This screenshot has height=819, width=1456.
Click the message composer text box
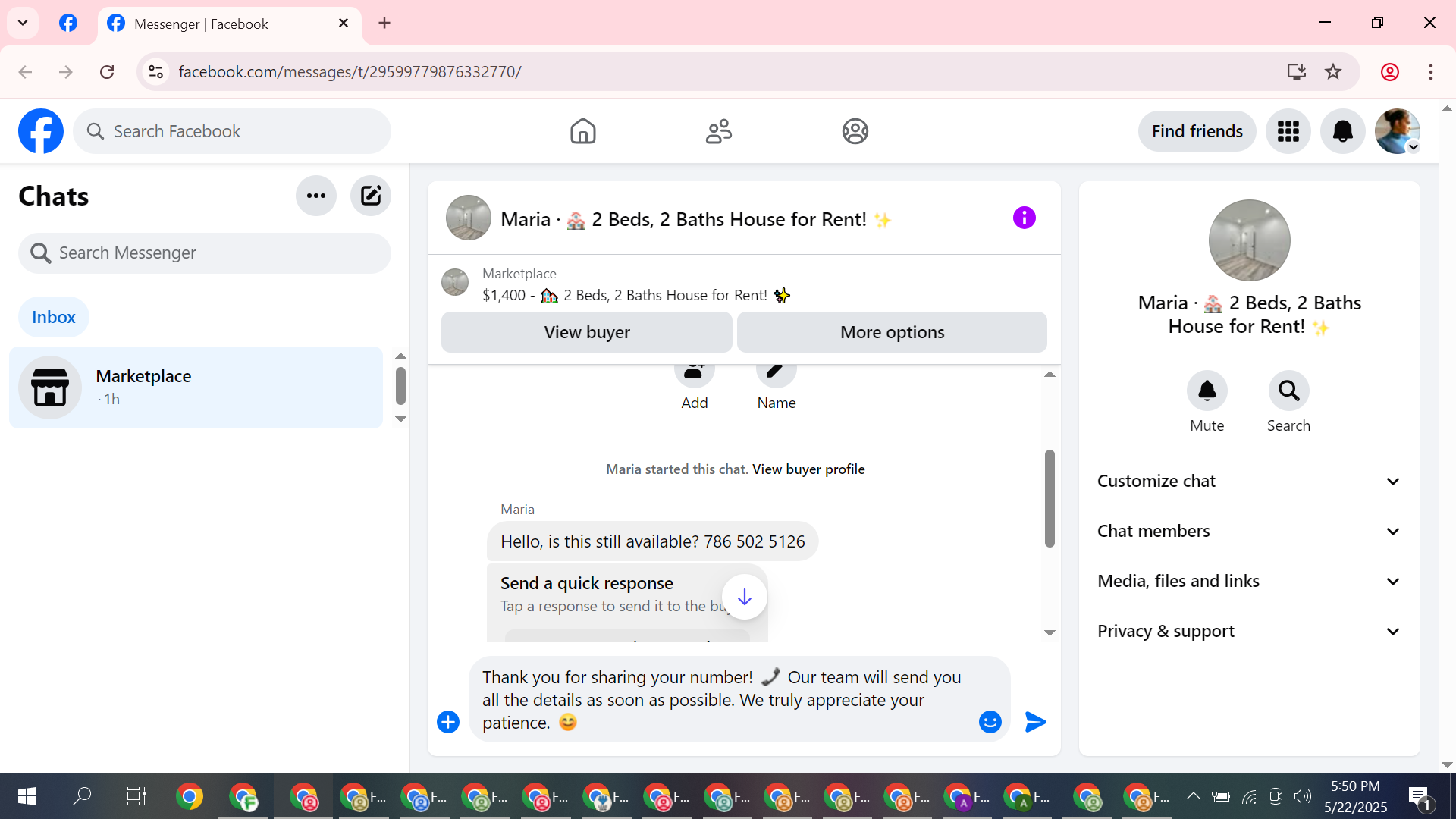720,699
